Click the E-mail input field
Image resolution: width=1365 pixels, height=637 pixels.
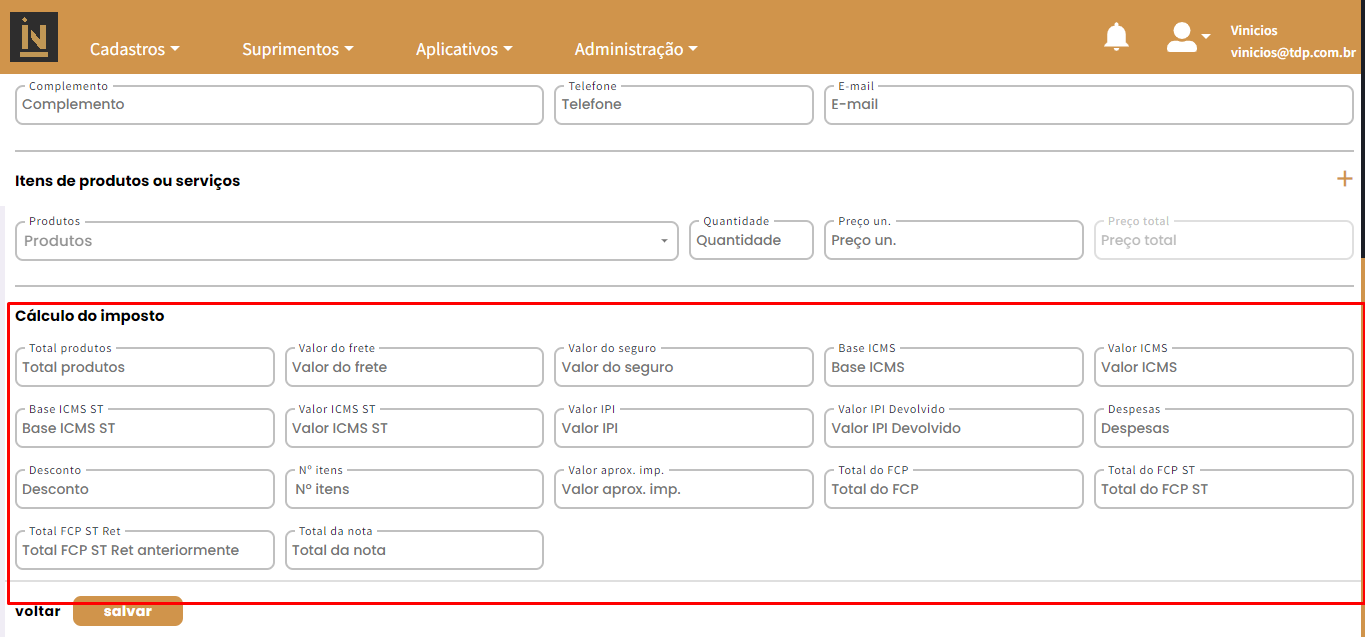(1089, 105)
